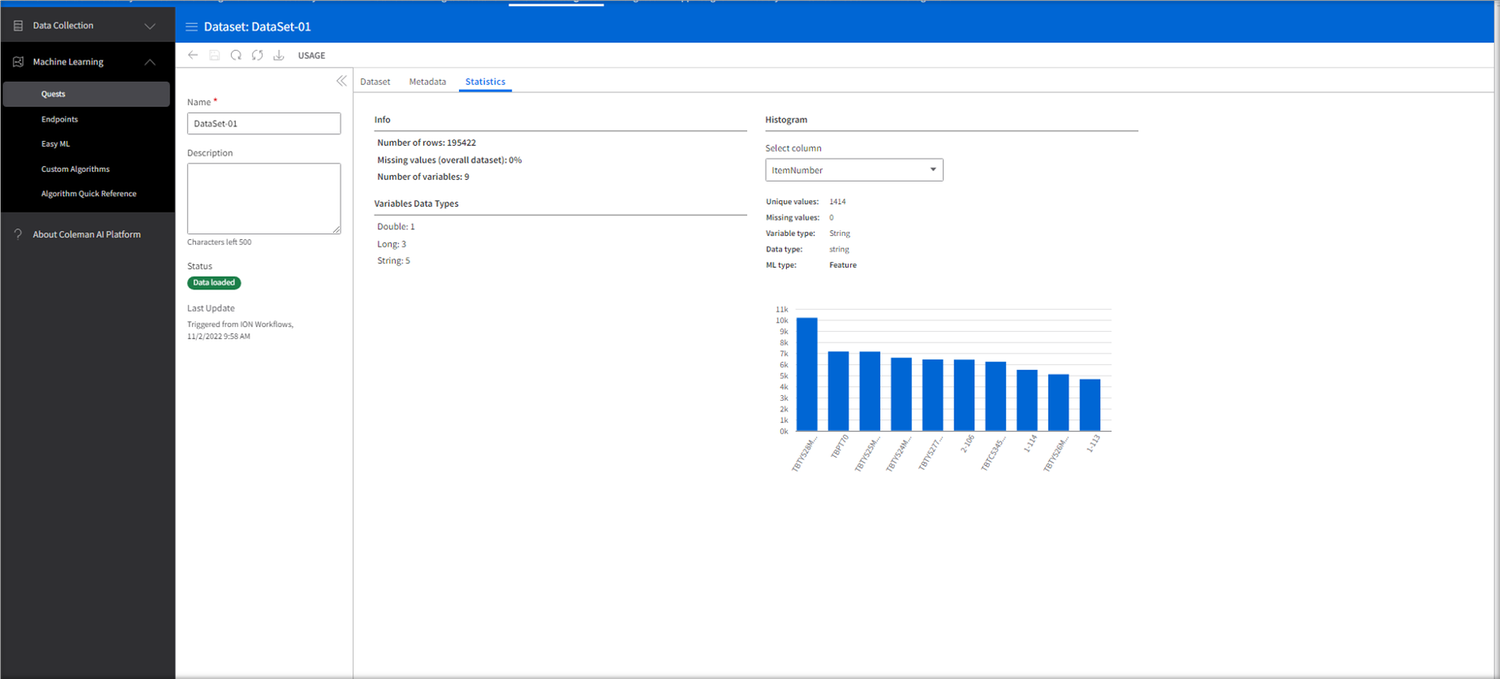
Task: Click the back arrow in the toolbar
Action: coord(192,55)
